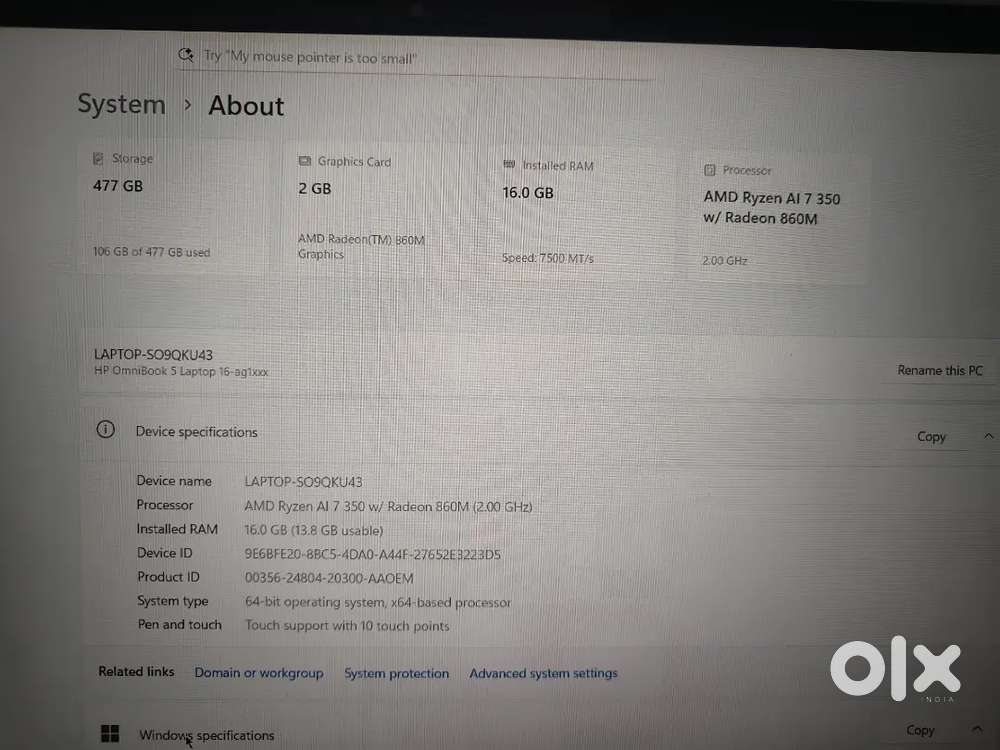
Task: Click the About breadcrumb title
Action: tap(246, 106)
